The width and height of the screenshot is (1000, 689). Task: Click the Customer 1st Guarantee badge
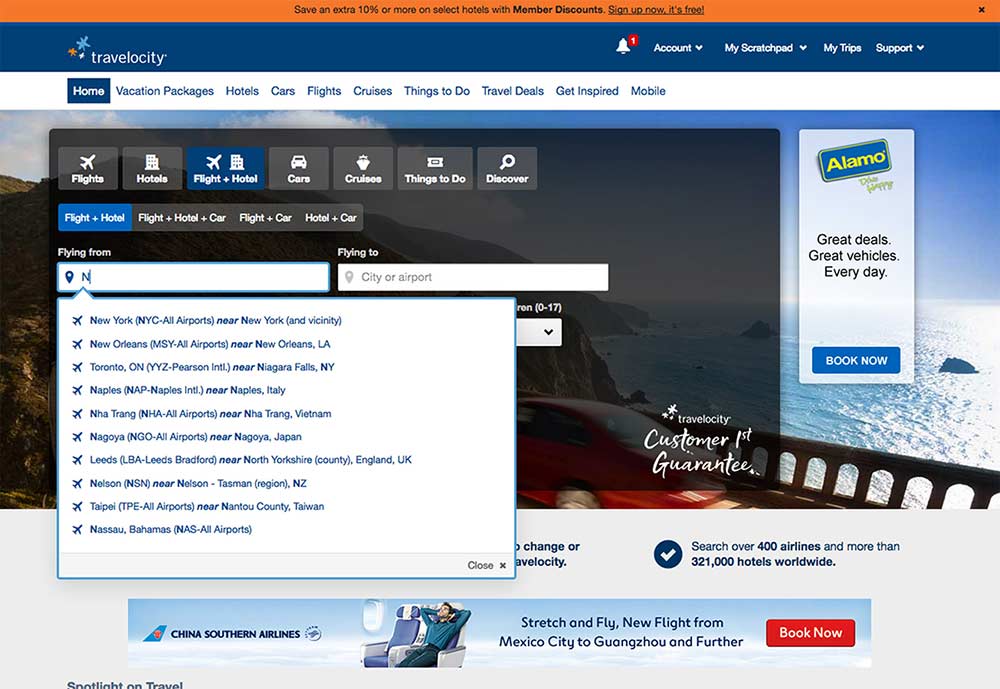(700, 441)
